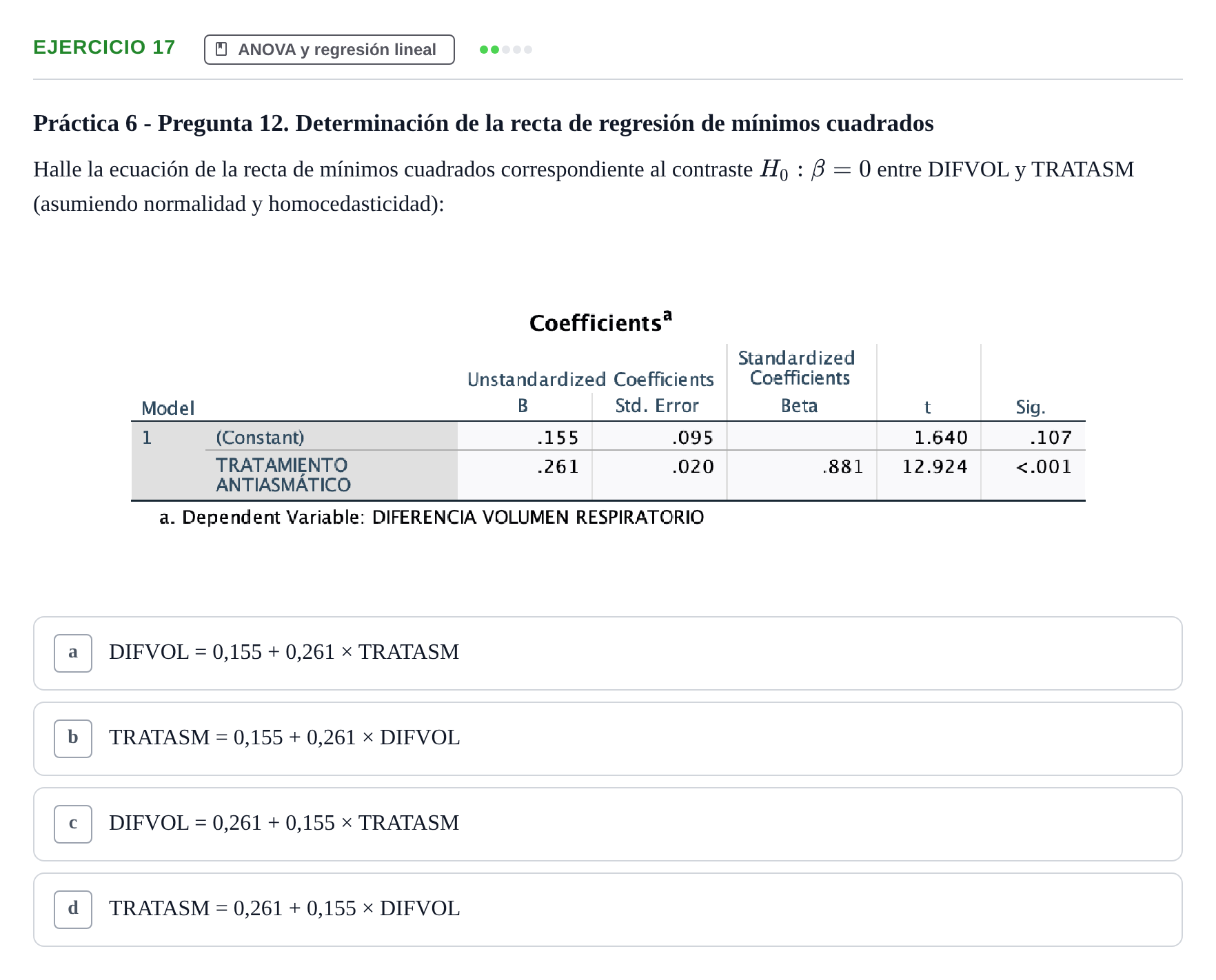Click the slope B value .261
Viewport: 1216px width, 980px height.
pos(558,467)
